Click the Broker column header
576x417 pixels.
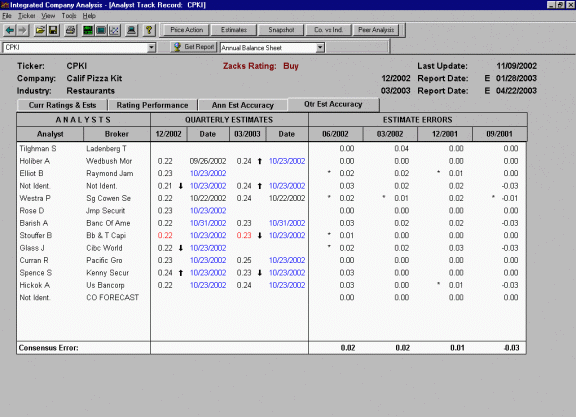pyautogui.click(x=116, y=134)
